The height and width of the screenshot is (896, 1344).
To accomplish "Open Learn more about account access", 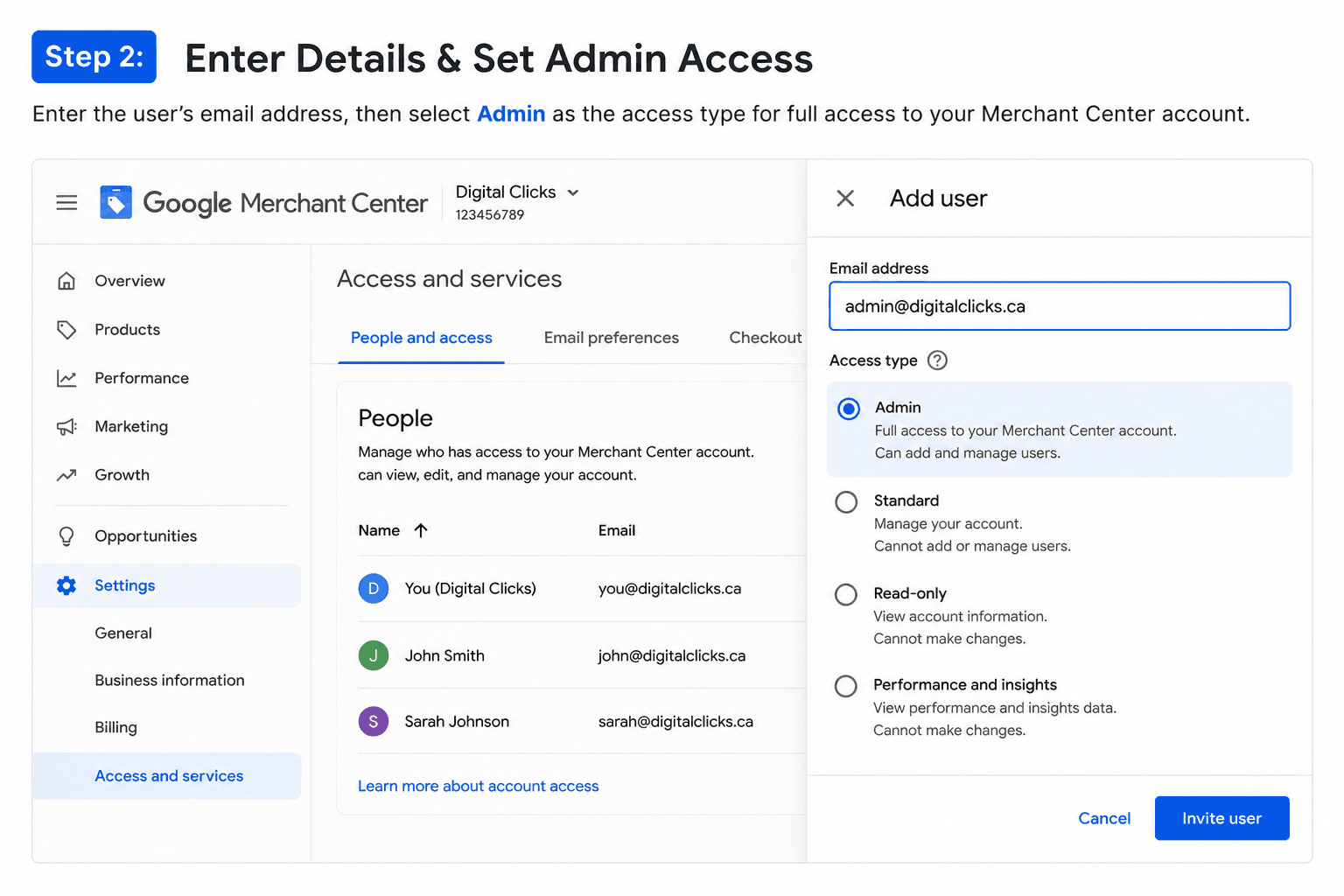I will [478, 786].
